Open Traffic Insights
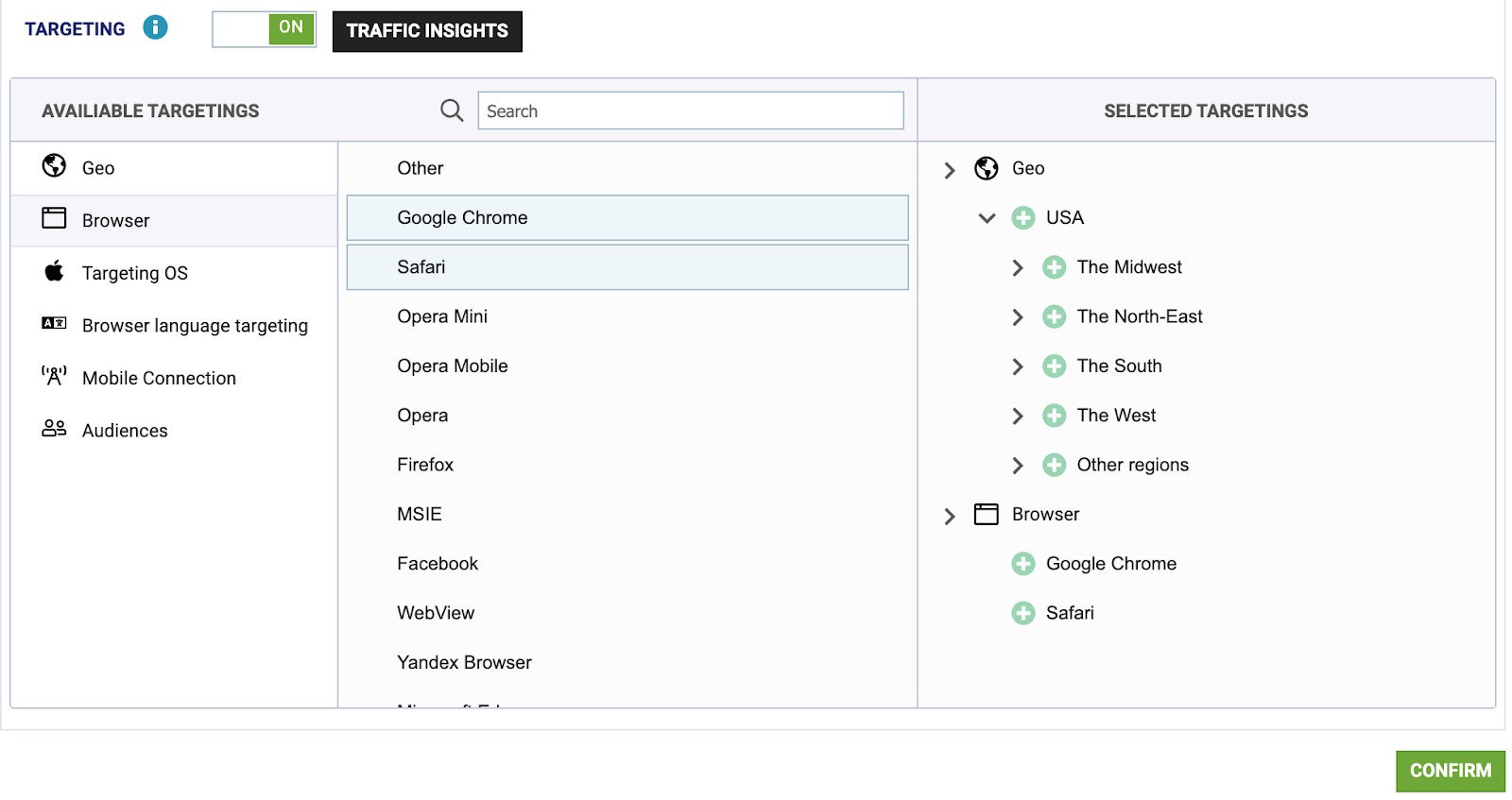 click(x=427, y=31)
